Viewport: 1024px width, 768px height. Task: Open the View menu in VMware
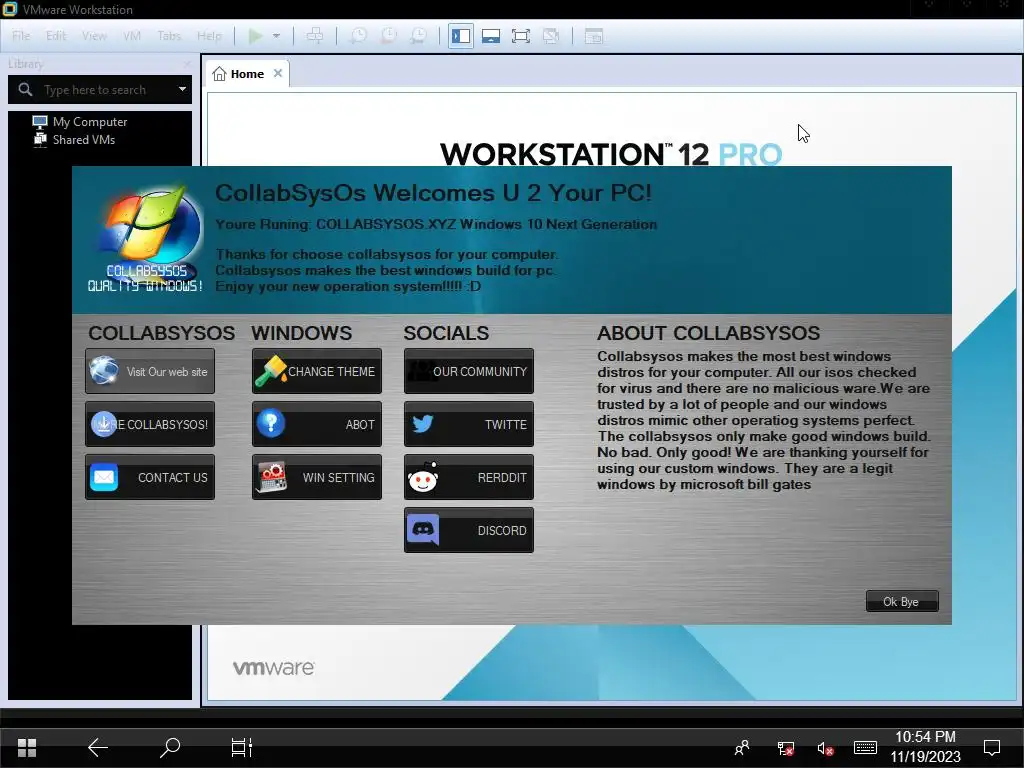pos(94,36)
